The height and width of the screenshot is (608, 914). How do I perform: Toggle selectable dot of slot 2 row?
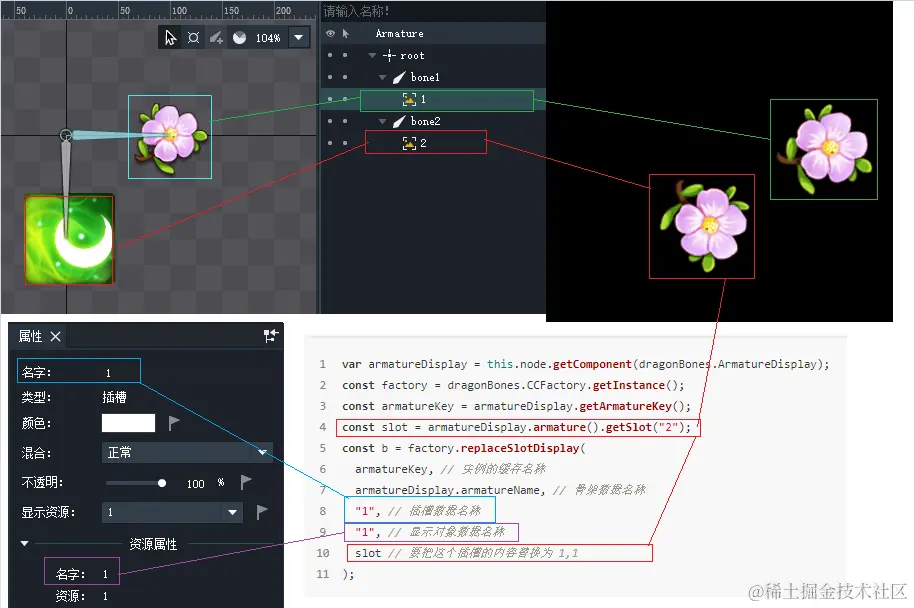[345, 143]
